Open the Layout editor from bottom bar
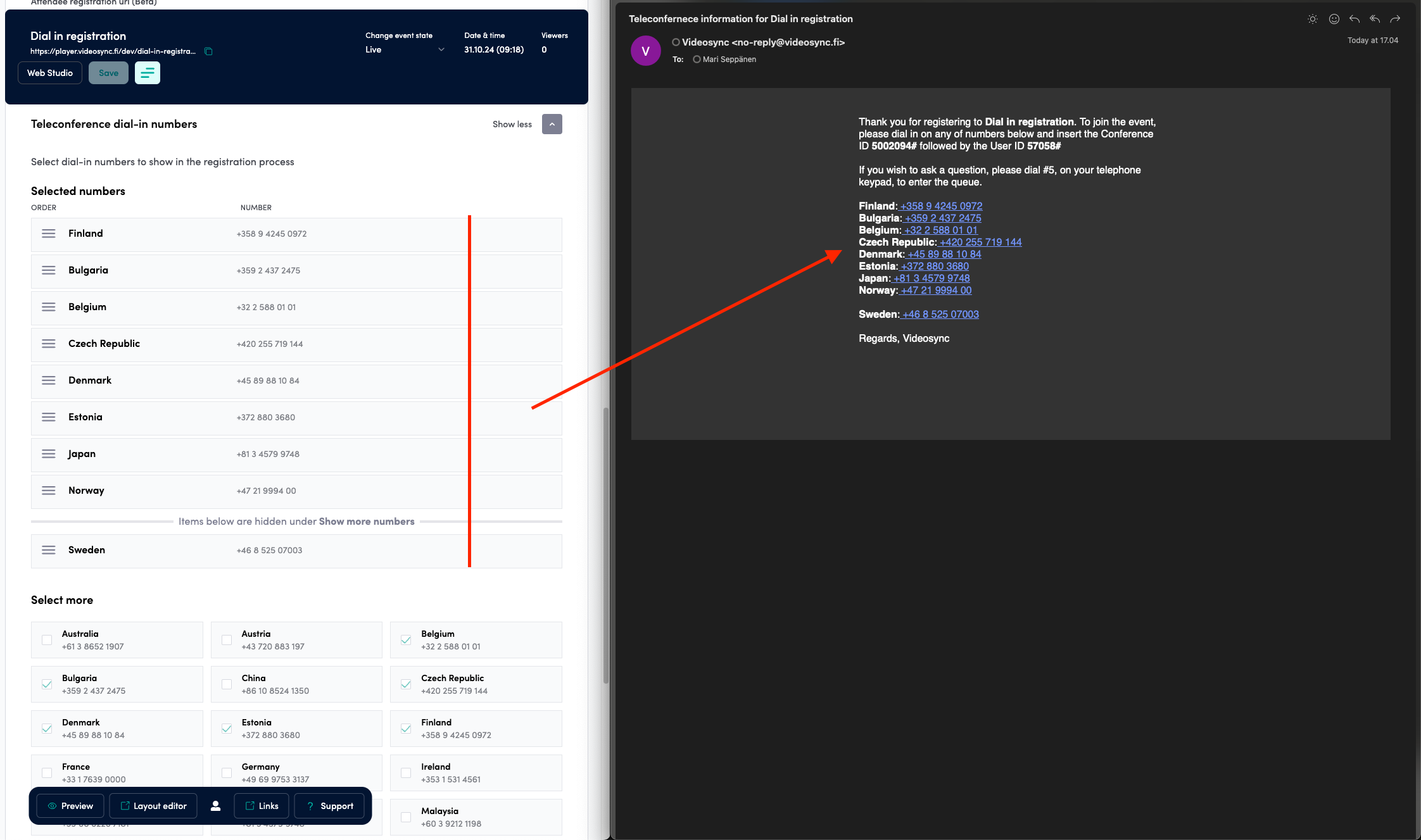The image size is (1421, 840). coord(153,805)
